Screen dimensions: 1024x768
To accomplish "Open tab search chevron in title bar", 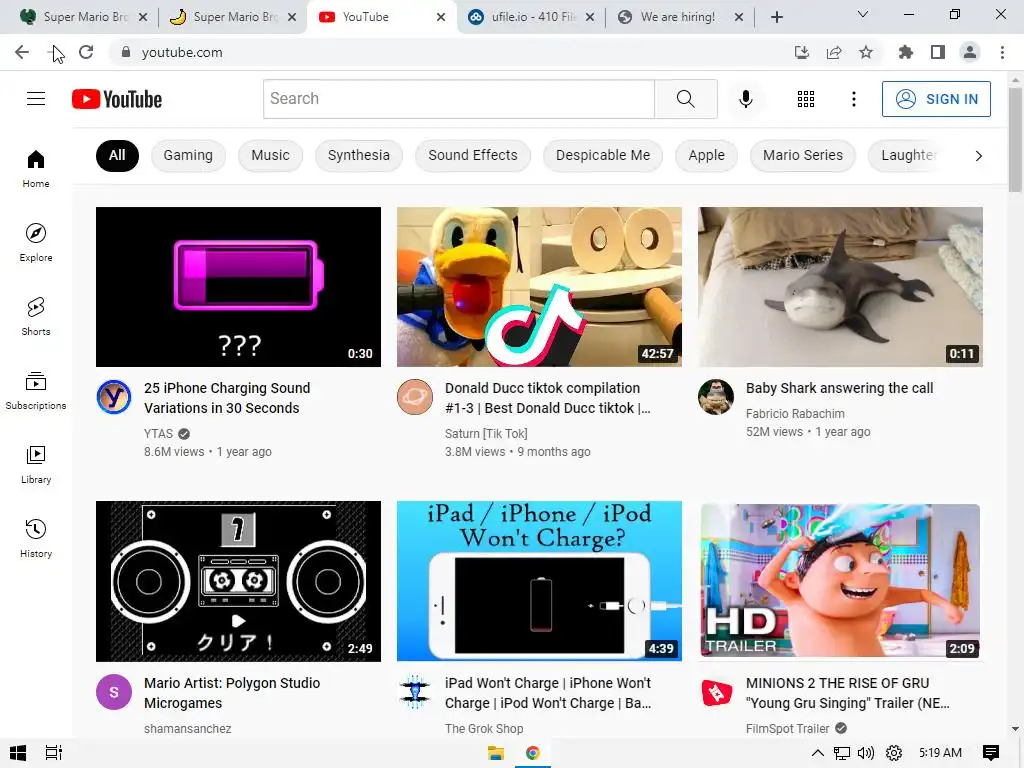I will [863, 14].
